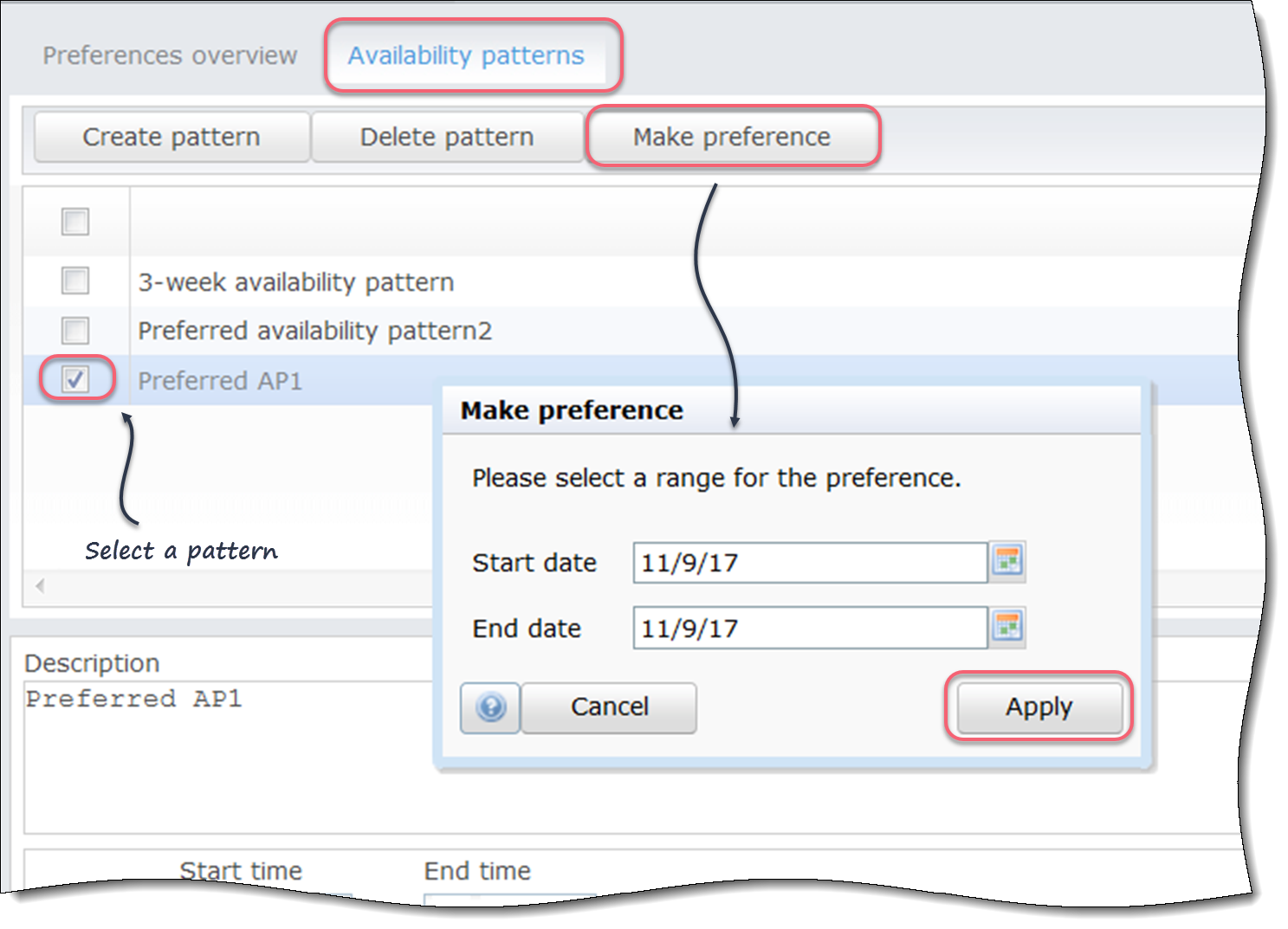Check the 3-week availability pattern checkbox

pyautogui.click(x=75, y=281)
